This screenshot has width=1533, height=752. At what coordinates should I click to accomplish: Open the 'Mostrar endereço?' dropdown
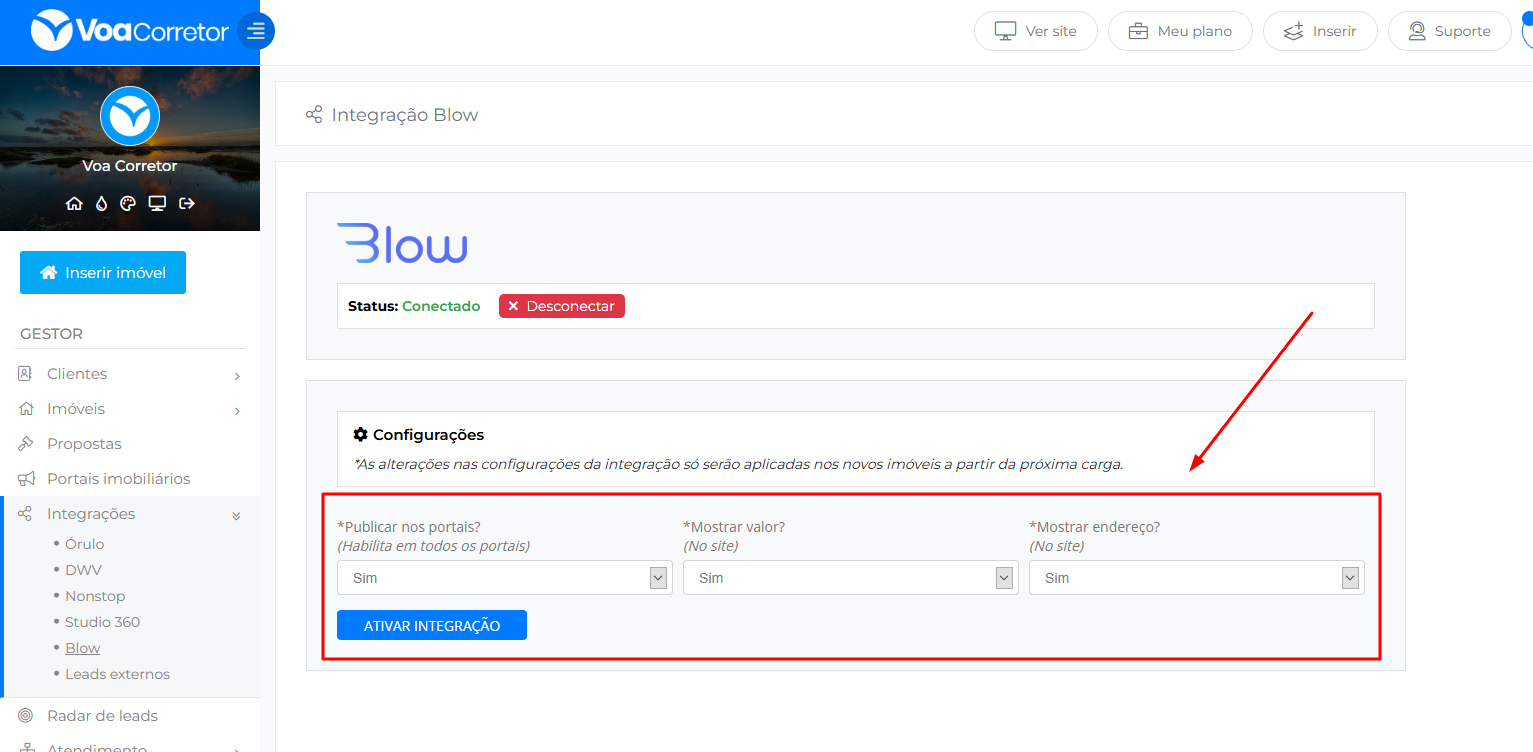(1196, 578)
